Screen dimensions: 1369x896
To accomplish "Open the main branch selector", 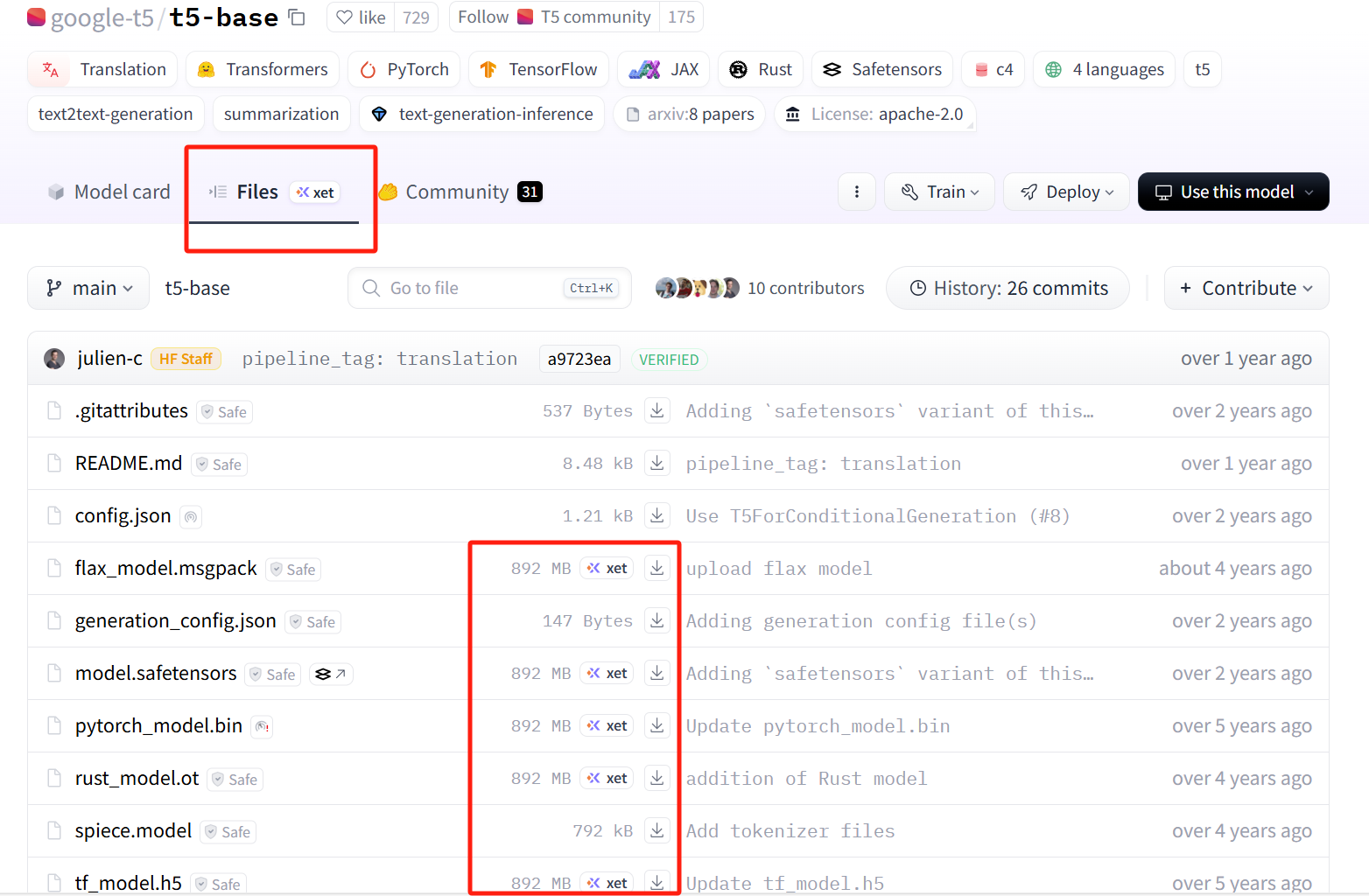I will (x=88, y=288).
